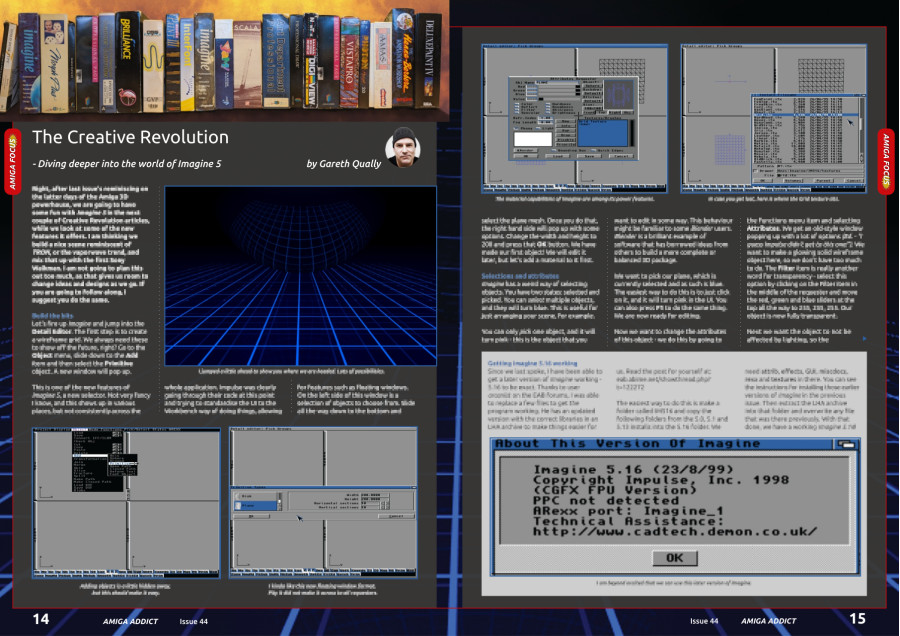Click the InterFont box spine
This screenshot has width=900, height=636.
point(187,64)
